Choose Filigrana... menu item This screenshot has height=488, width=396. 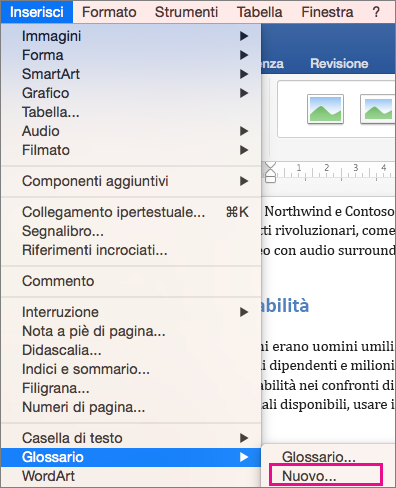tap(131, 388)
